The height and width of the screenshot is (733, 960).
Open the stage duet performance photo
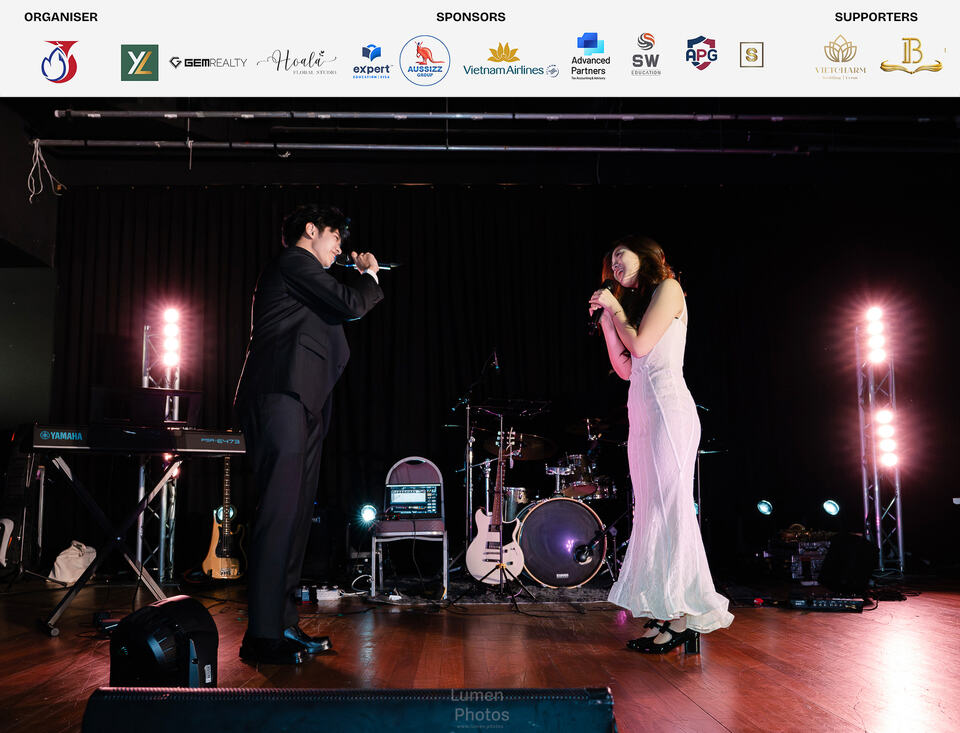point(480,415)
